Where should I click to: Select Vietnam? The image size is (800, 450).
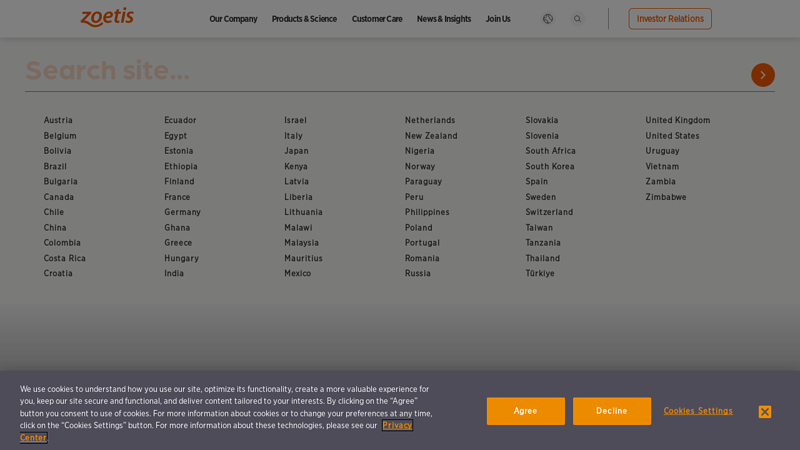[662, 166]
